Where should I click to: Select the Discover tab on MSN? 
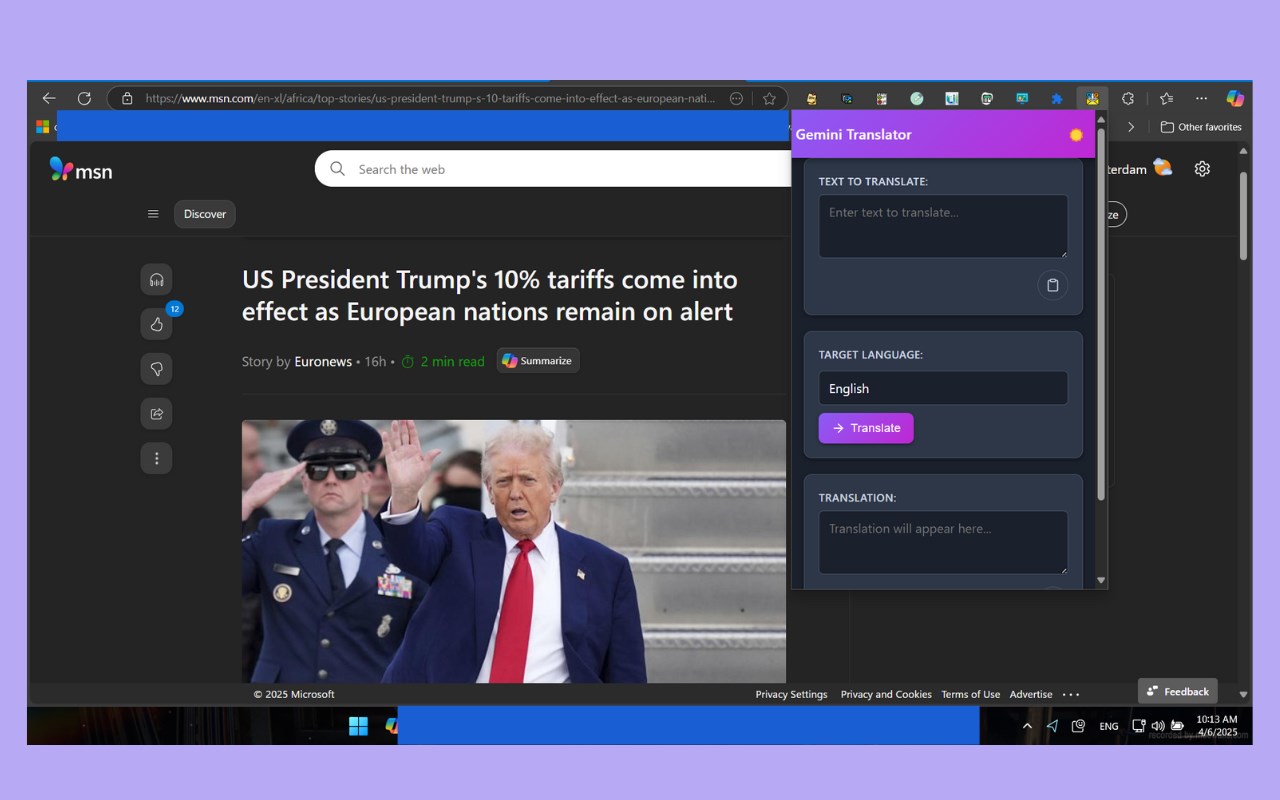[x=205, y=214]
